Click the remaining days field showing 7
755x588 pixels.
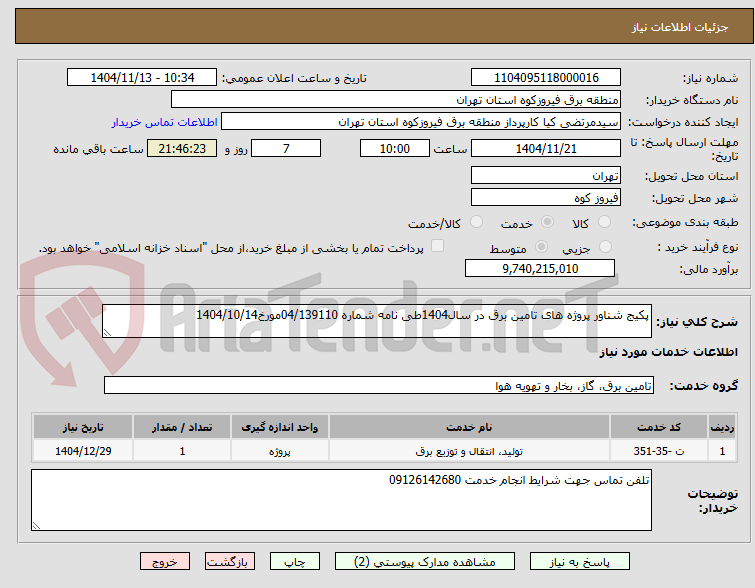(286, 148)
